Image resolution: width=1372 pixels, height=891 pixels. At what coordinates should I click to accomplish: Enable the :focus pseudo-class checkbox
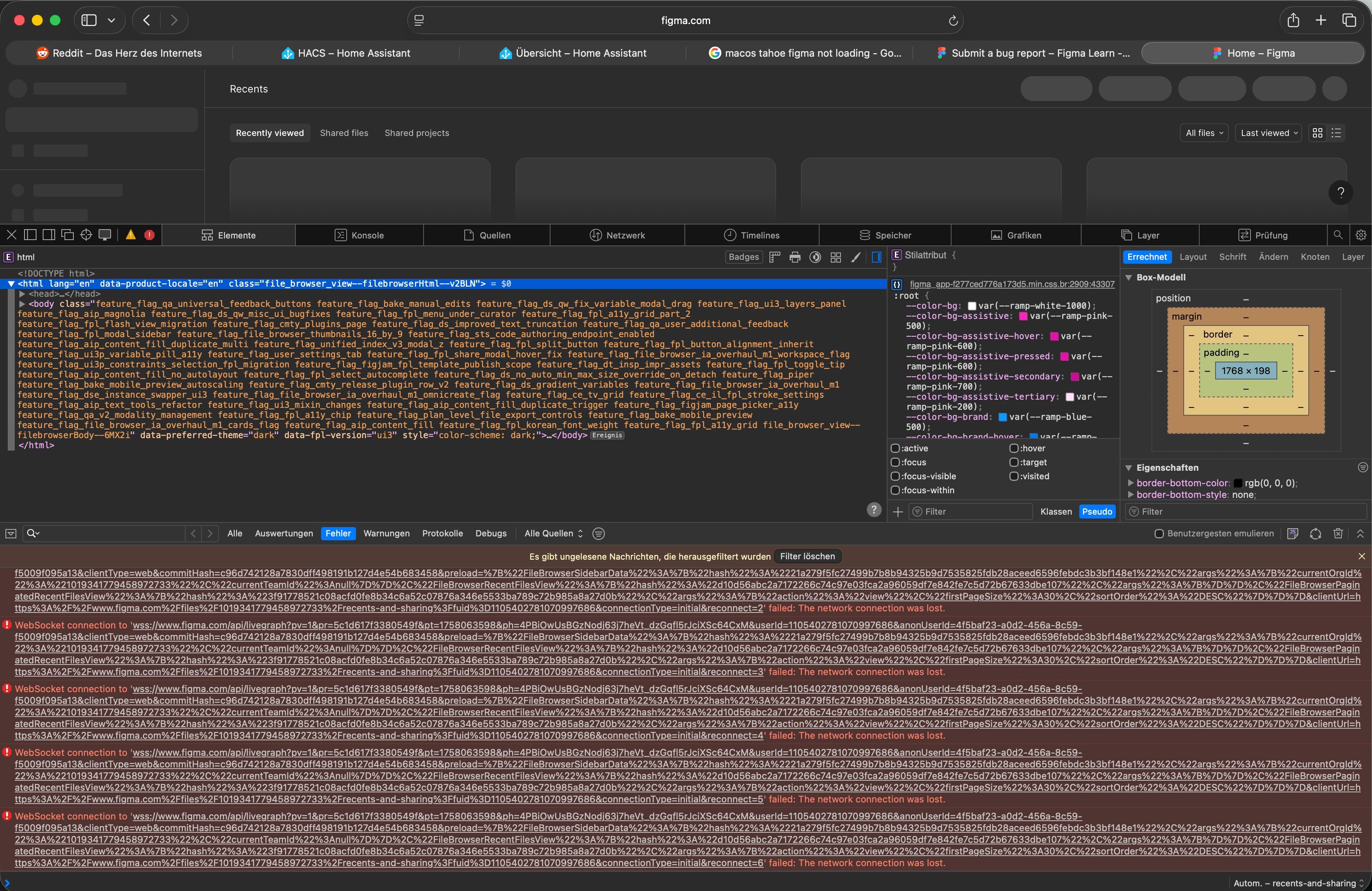pyautogui.click(x=895, y=462)
